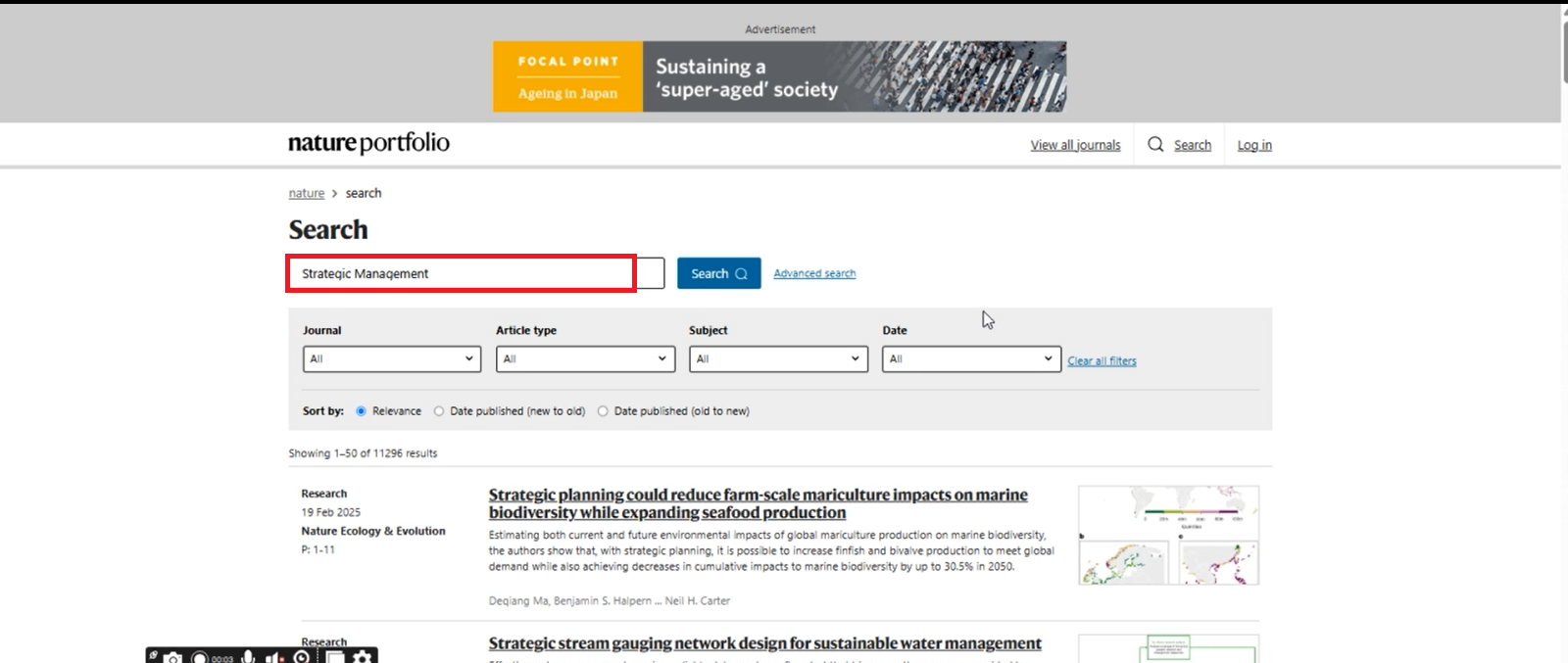Open the Advanced search link

tap(814, 273)
